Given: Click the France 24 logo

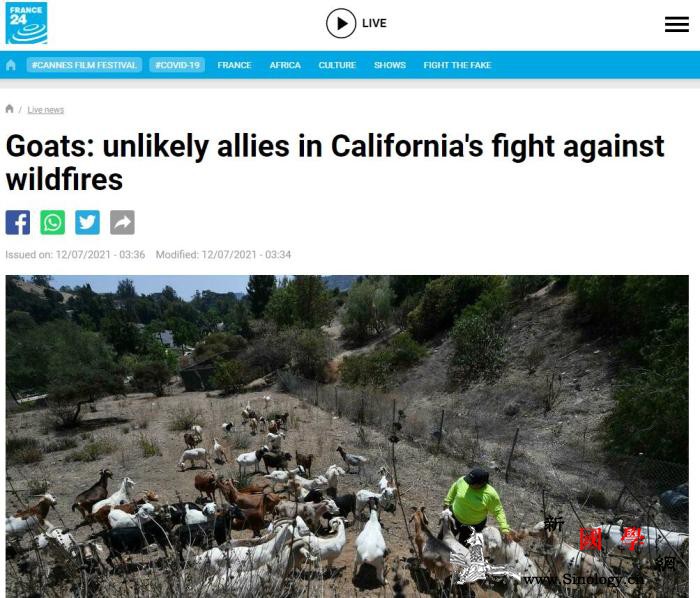Looking at the screenshot, I should tap(26, 23).
